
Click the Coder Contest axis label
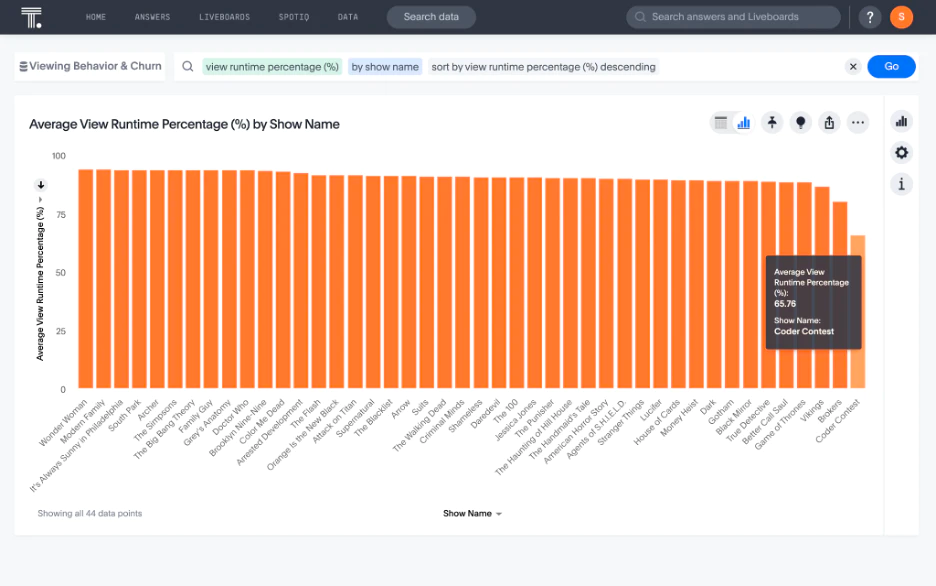(x=838, y=421)
